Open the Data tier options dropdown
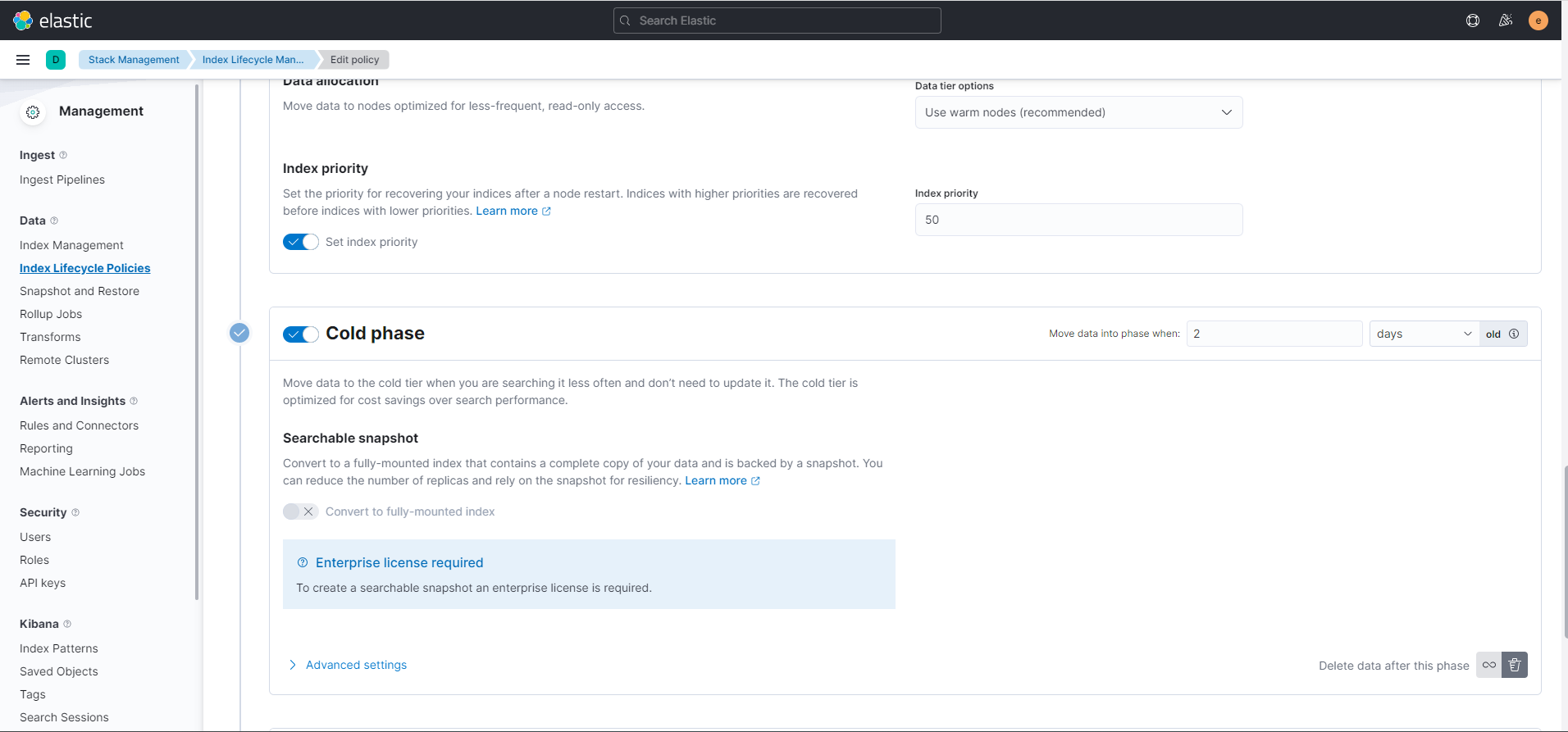This screenshot has height=732, width=1568. click(1078, 112)
